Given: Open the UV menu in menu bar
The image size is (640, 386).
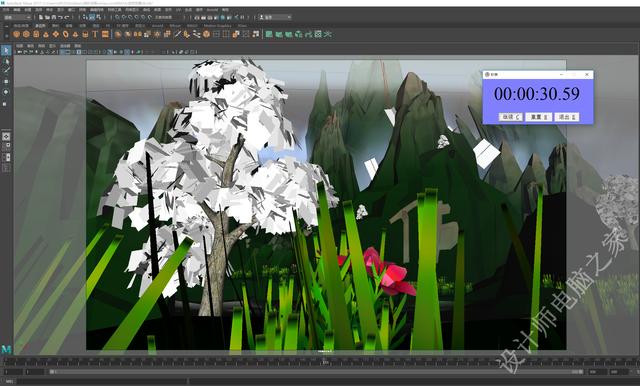Looking at the screenshot, I should tap(178, 9).
